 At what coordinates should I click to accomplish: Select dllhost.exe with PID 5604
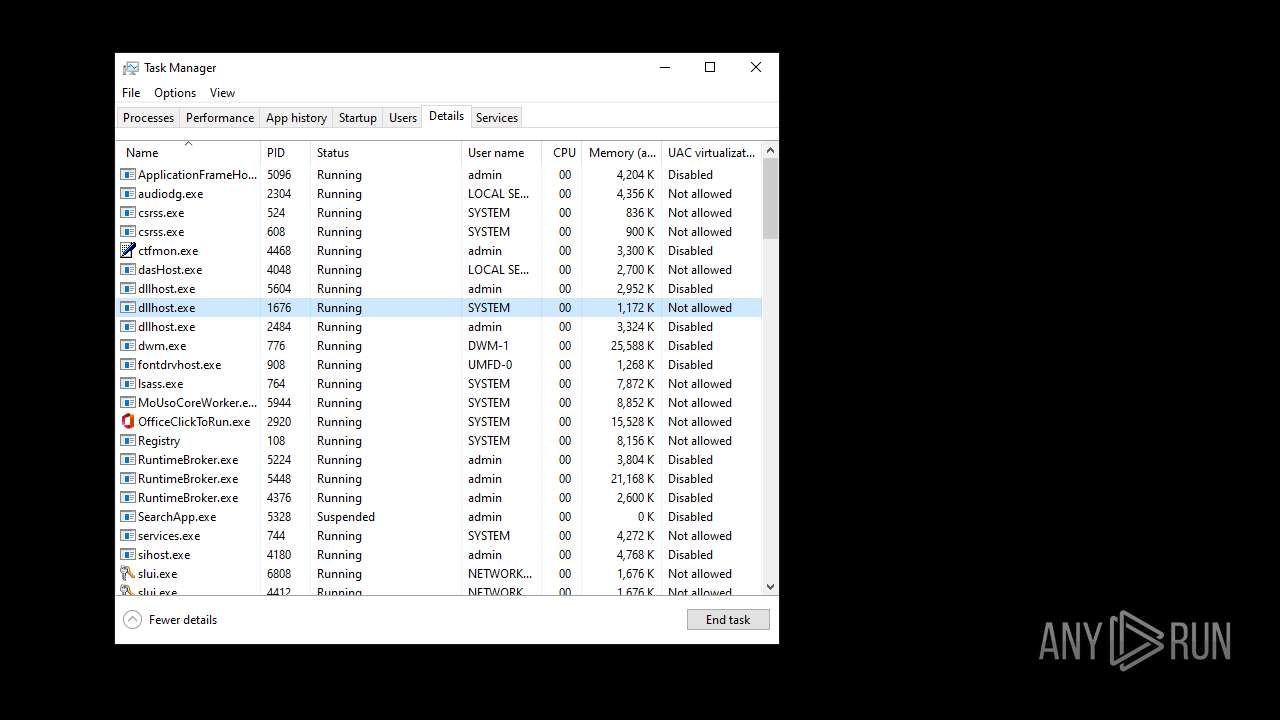tap(439, 289)
